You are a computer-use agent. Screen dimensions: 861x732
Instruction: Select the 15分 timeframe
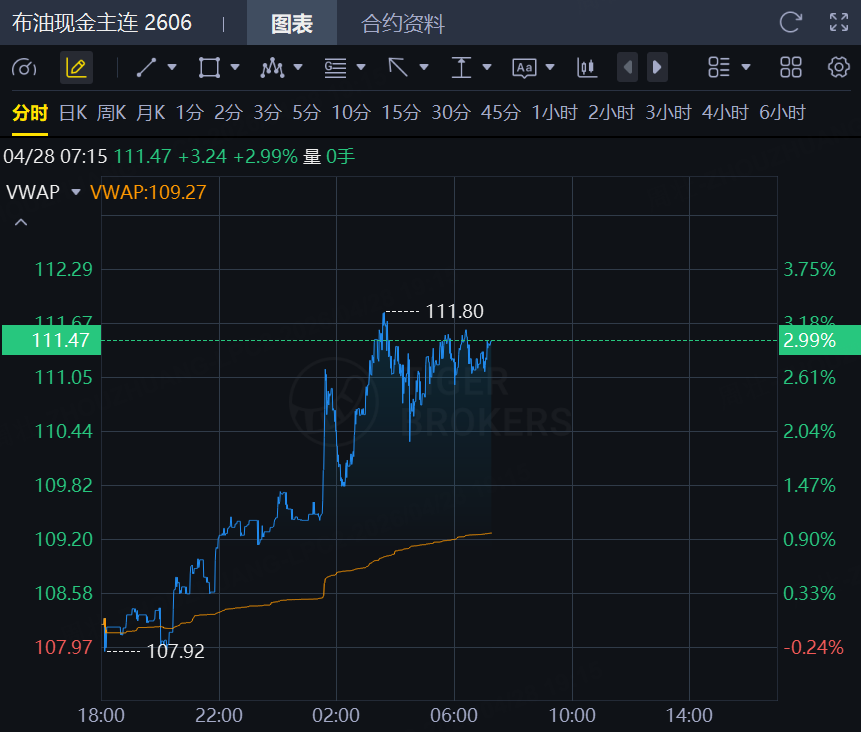(x=400, y=113)
